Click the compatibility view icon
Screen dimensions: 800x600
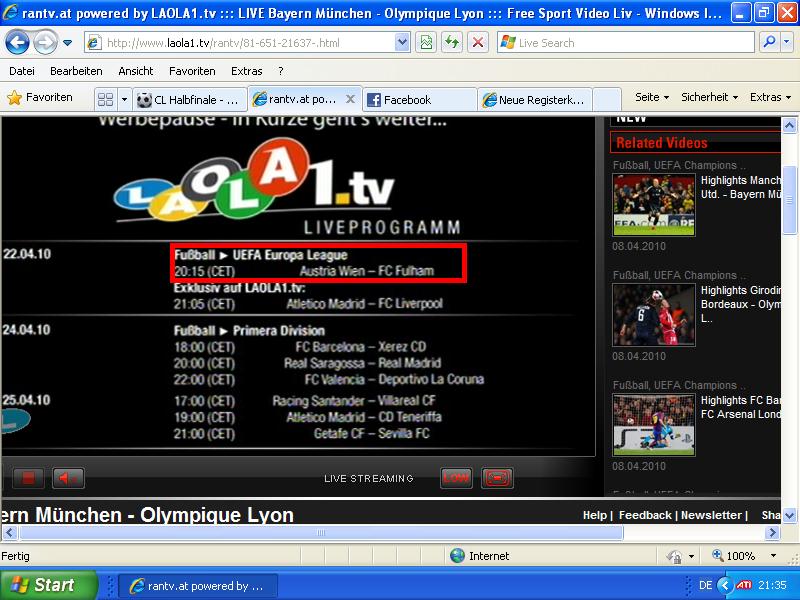pyautogui.click(x=427, y=43)
